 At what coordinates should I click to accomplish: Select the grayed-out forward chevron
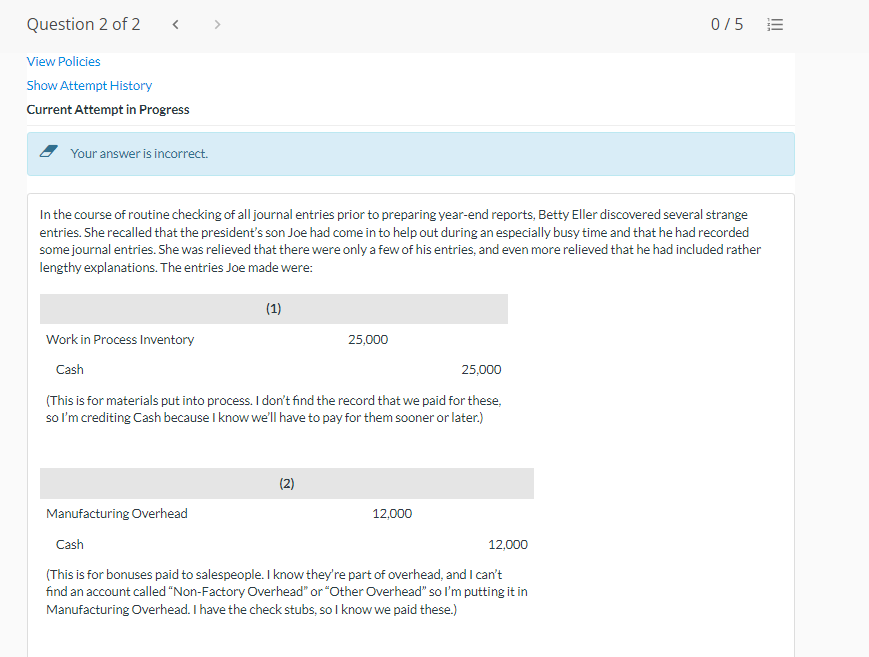(217, 23)
